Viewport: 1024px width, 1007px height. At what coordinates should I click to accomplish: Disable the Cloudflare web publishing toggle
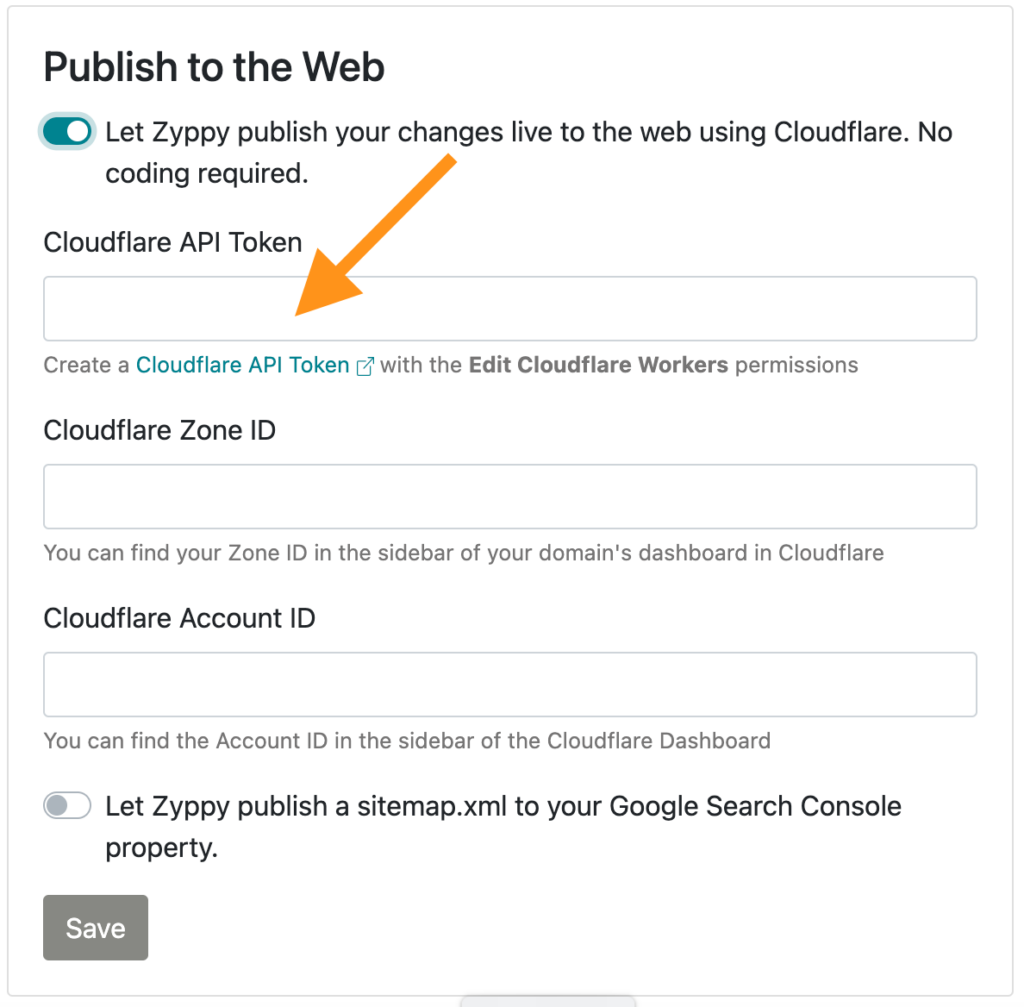pos(67,131)
